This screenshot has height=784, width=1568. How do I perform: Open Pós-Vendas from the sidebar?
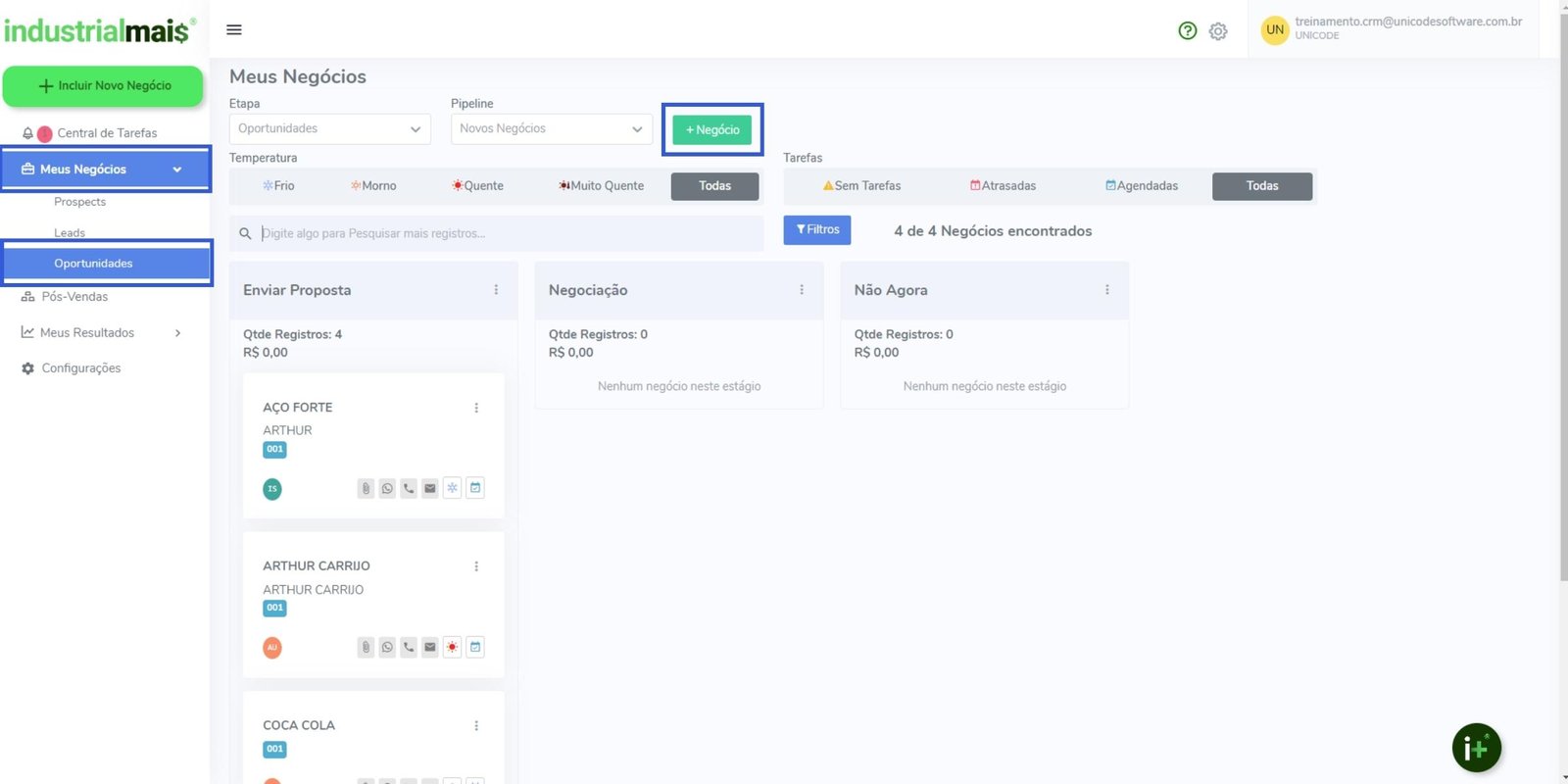pyautogui.click(x=74, y=297)
